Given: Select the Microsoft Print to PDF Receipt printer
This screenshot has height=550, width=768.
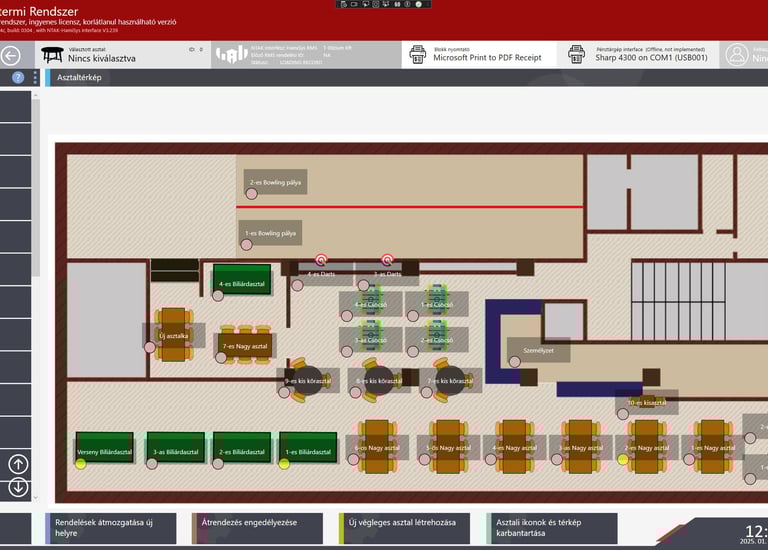Looking at the screenshot, I should [x=479, y=54].
